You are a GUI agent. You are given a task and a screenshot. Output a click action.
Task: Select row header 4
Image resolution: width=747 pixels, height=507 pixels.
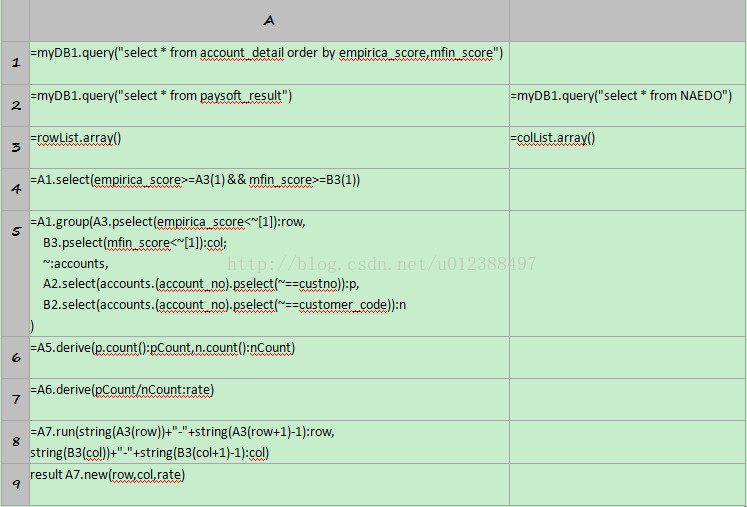coord(15,189)
